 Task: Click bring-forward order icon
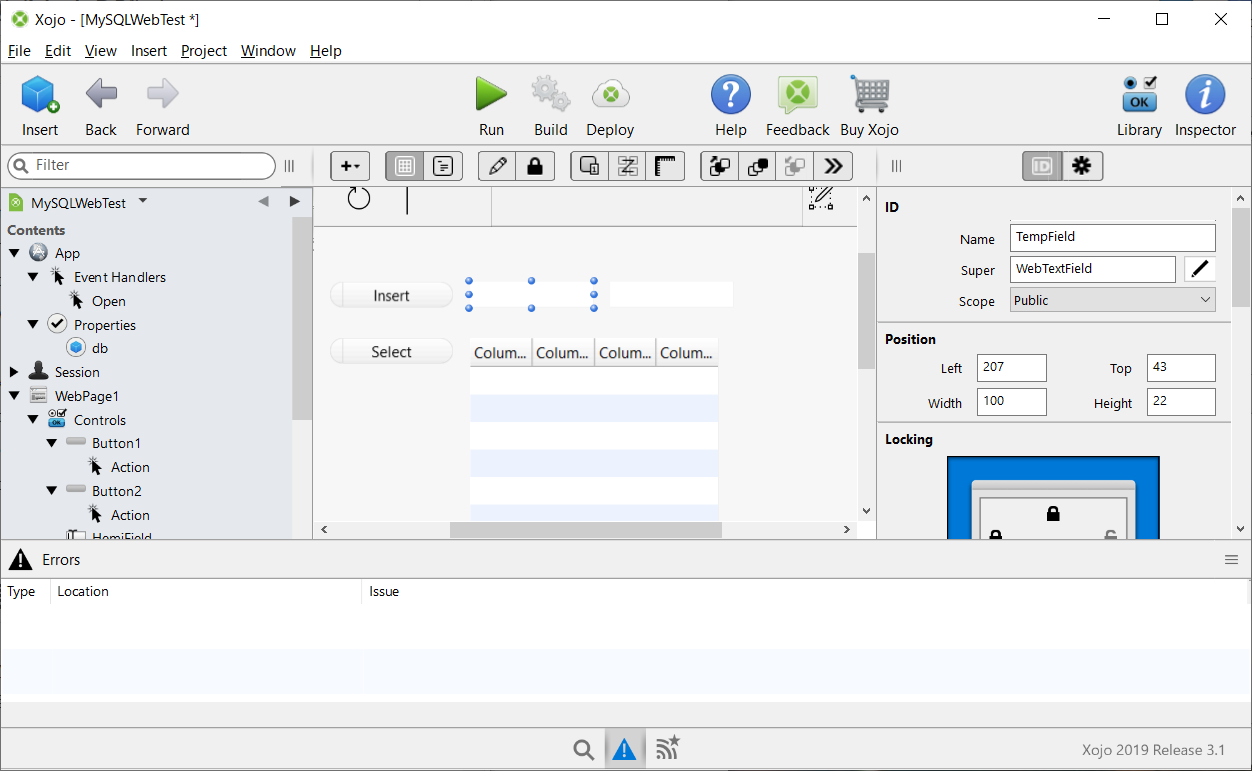(719, 166)
